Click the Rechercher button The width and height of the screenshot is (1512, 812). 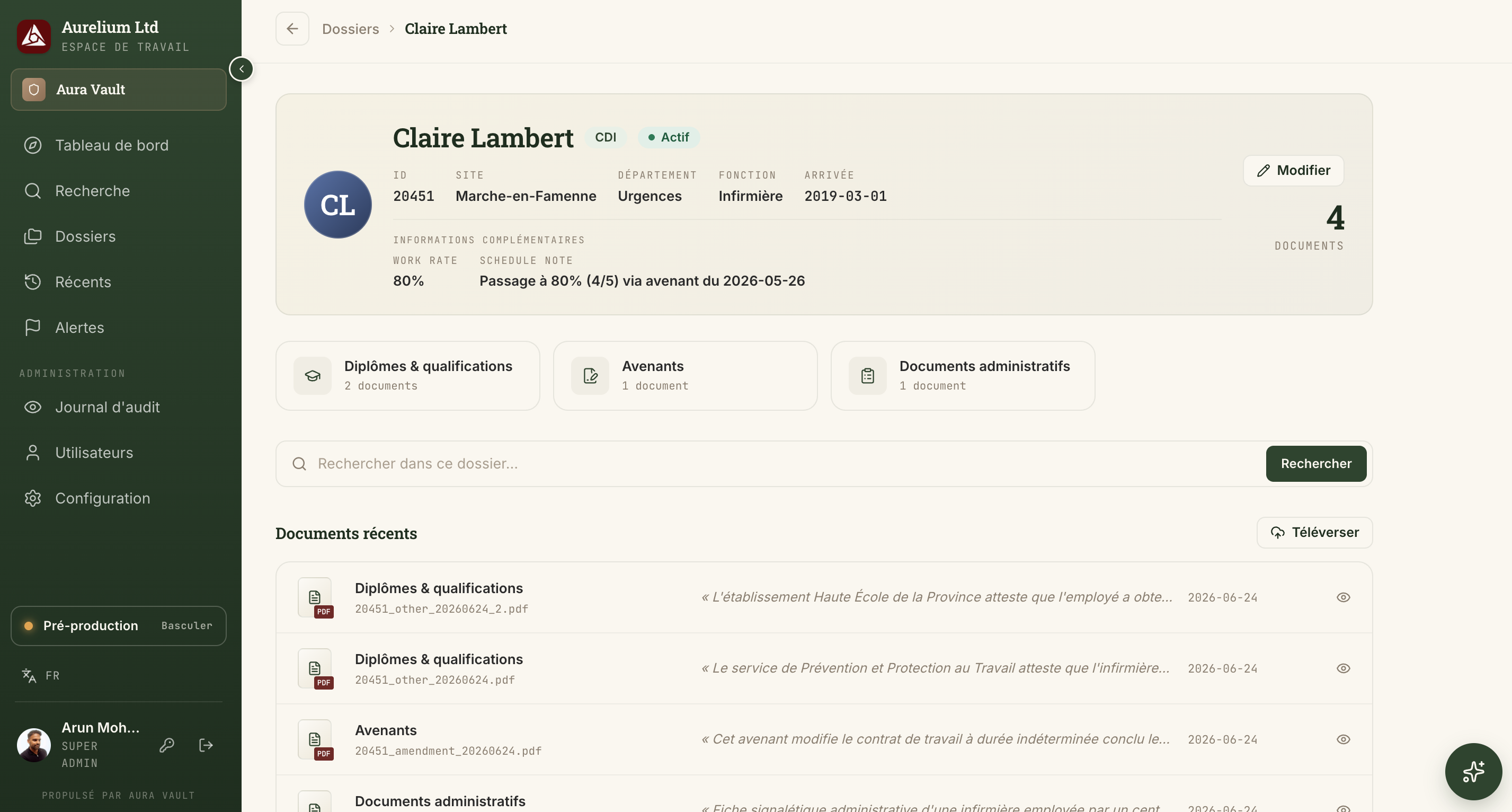1316,463
